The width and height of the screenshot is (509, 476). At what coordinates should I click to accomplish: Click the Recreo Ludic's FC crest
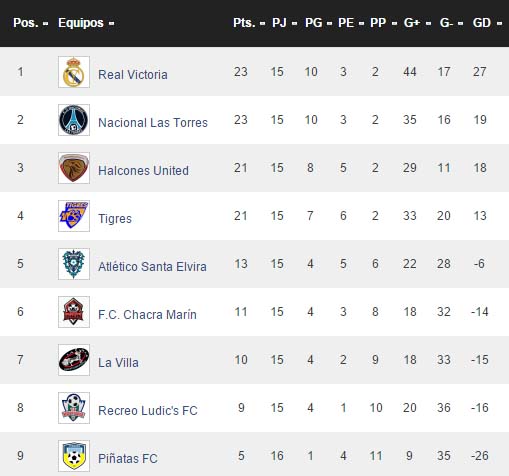[x=74, y=408]
